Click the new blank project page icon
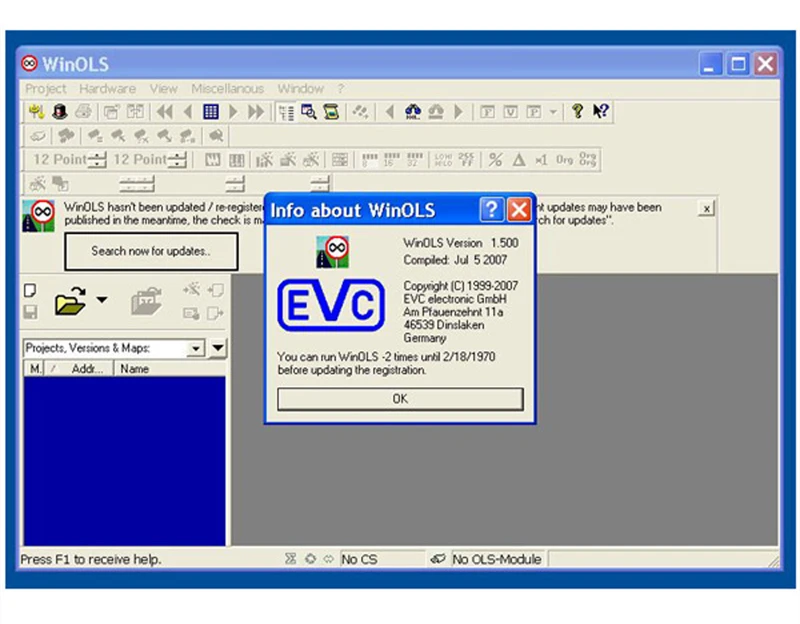The width and height of the screenshot is (800, 624). coord(30,290)
